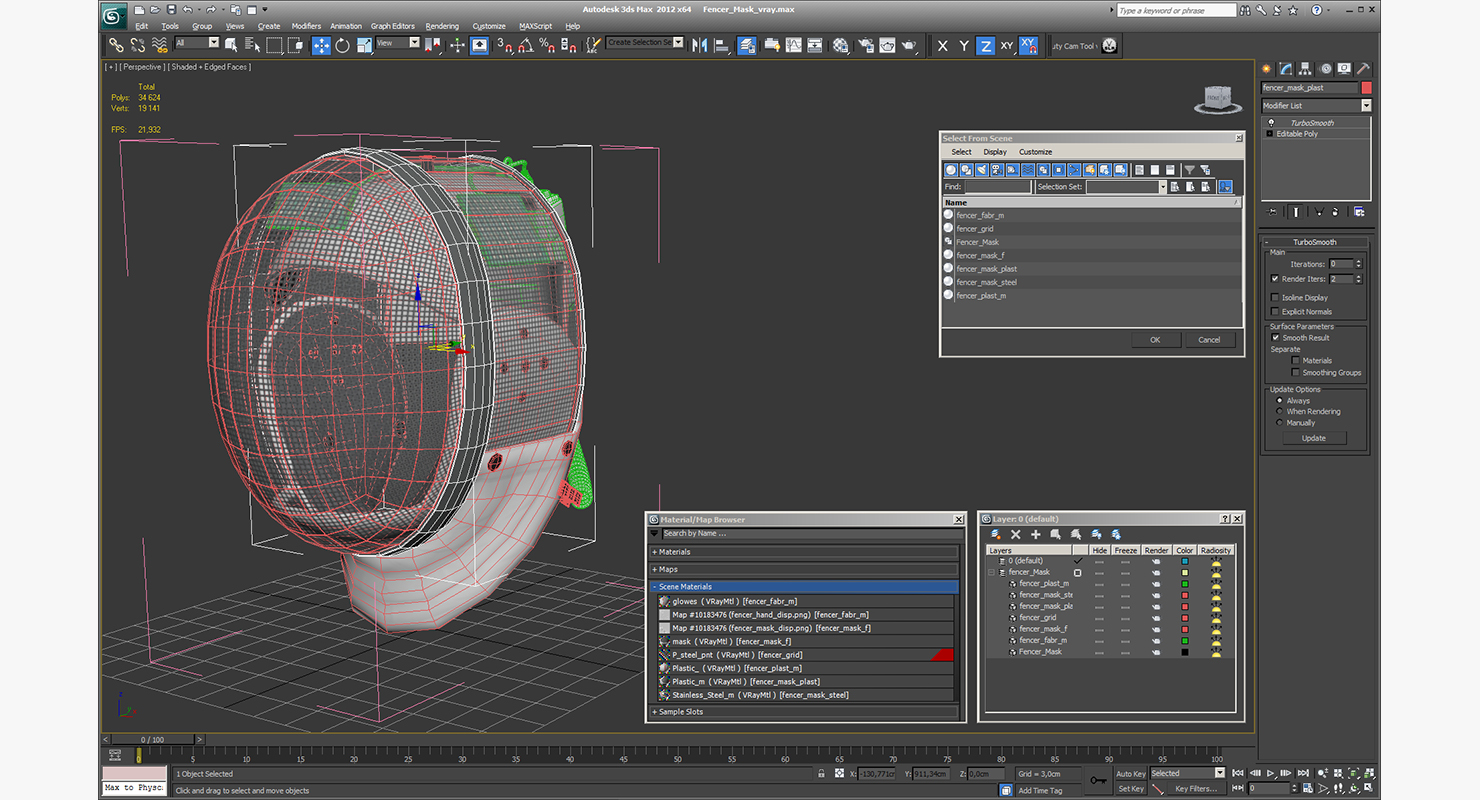This screenshot has height=800, width=1480.
Task: Click the Find field in Select From Scene
Action: [997, 187]
